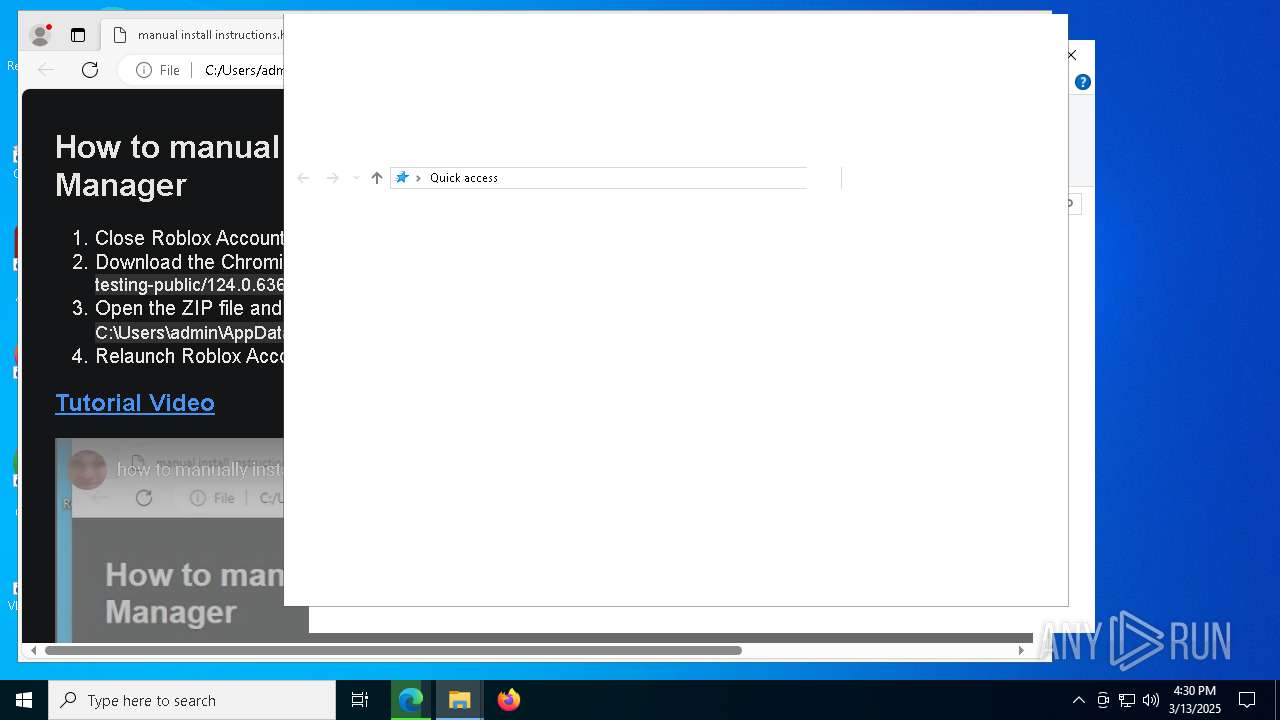
Task: Open recent locations dropdown in file dialog
Action: 356,178
